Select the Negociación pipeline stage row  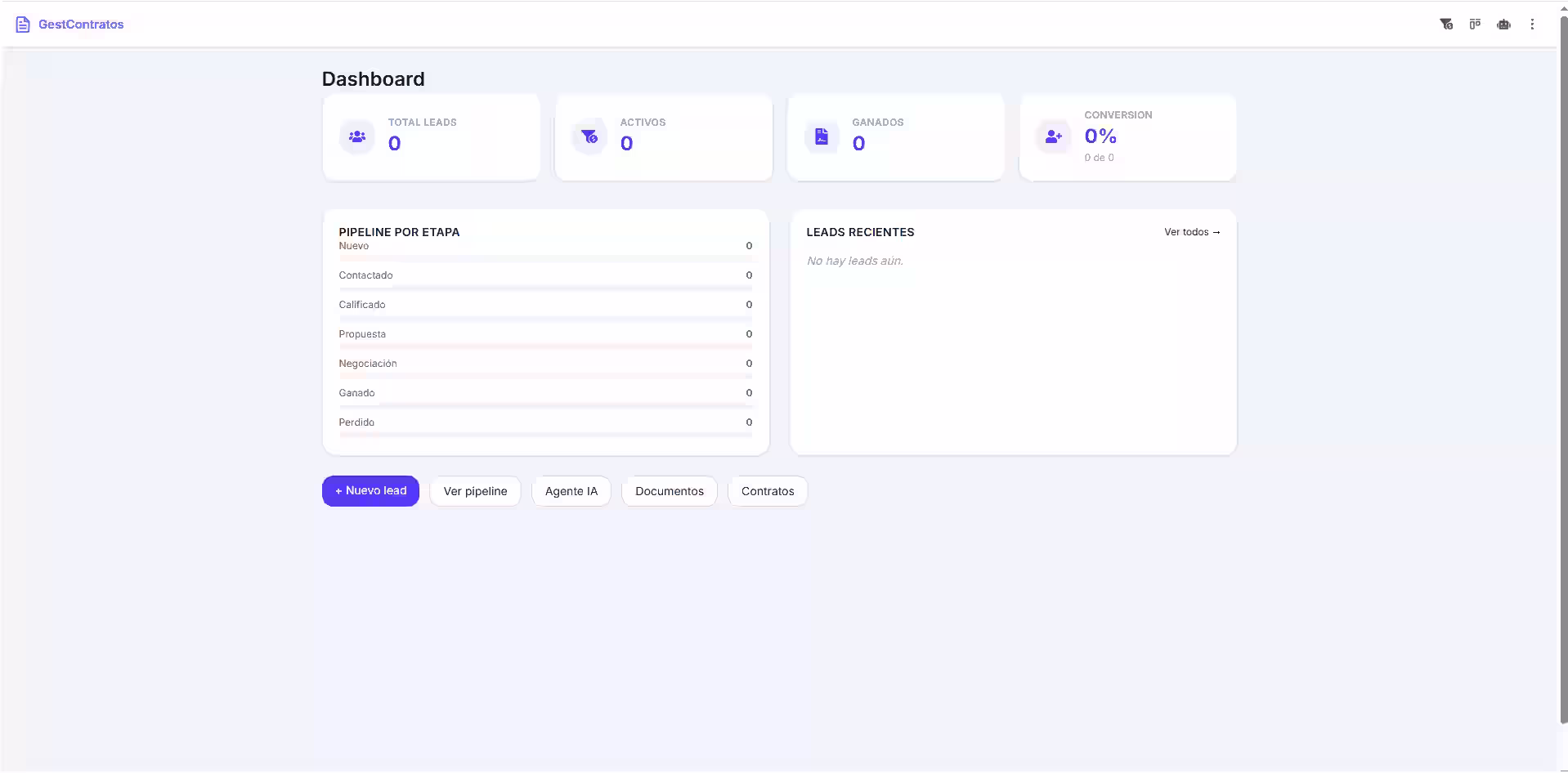pyautogui.click(x=545, y=364)
